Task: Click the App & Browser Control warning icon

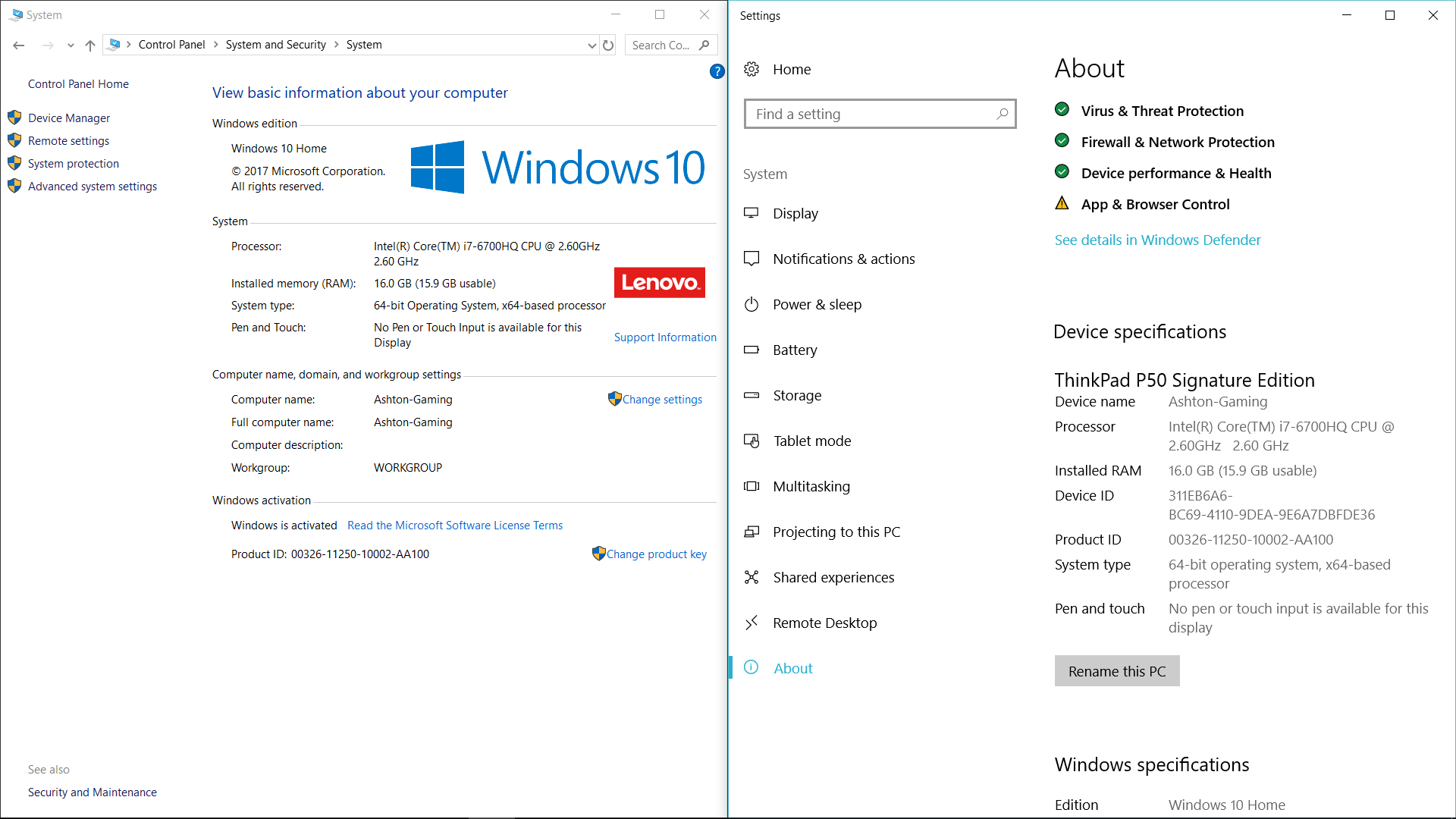Action: (1062, 203)
